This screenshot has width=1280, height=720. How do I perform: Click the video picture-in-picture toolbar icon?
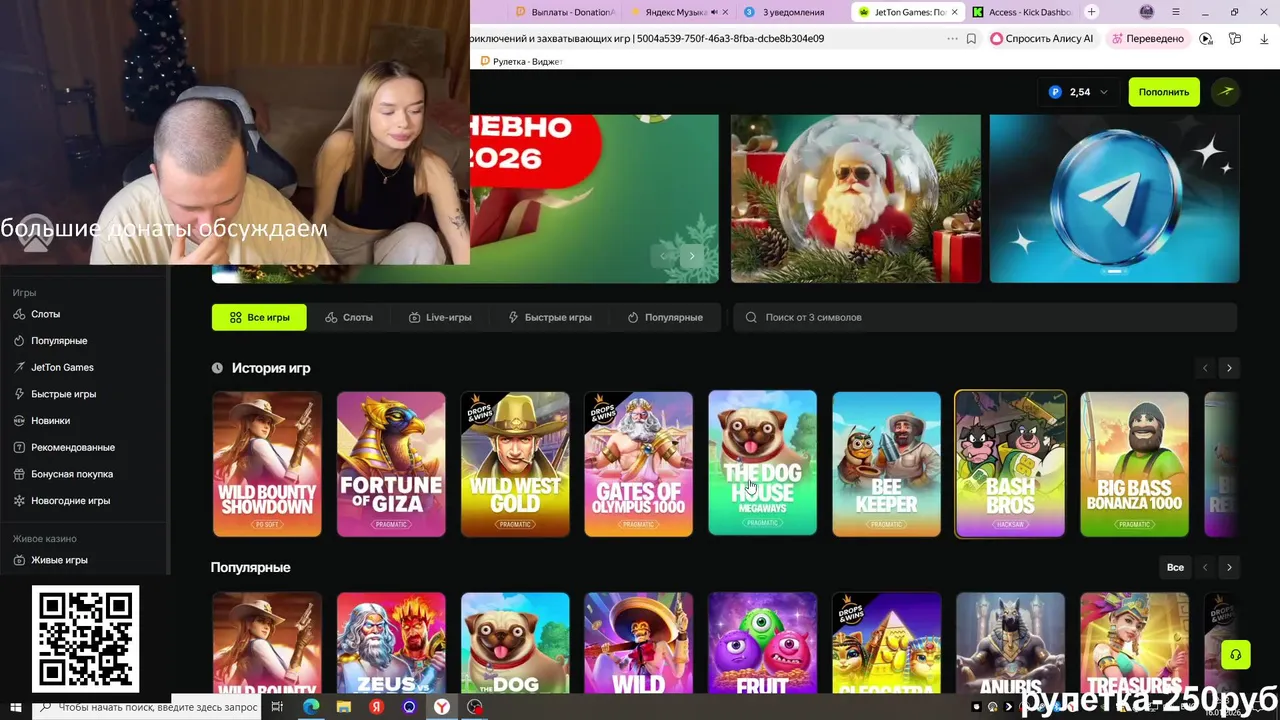click(x=1206, y=39)
